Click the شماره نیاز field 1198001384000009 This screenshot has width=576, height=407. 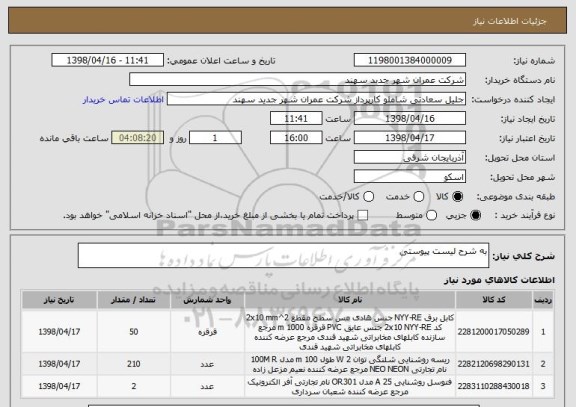pyautogui.click(x=410, y=60)
